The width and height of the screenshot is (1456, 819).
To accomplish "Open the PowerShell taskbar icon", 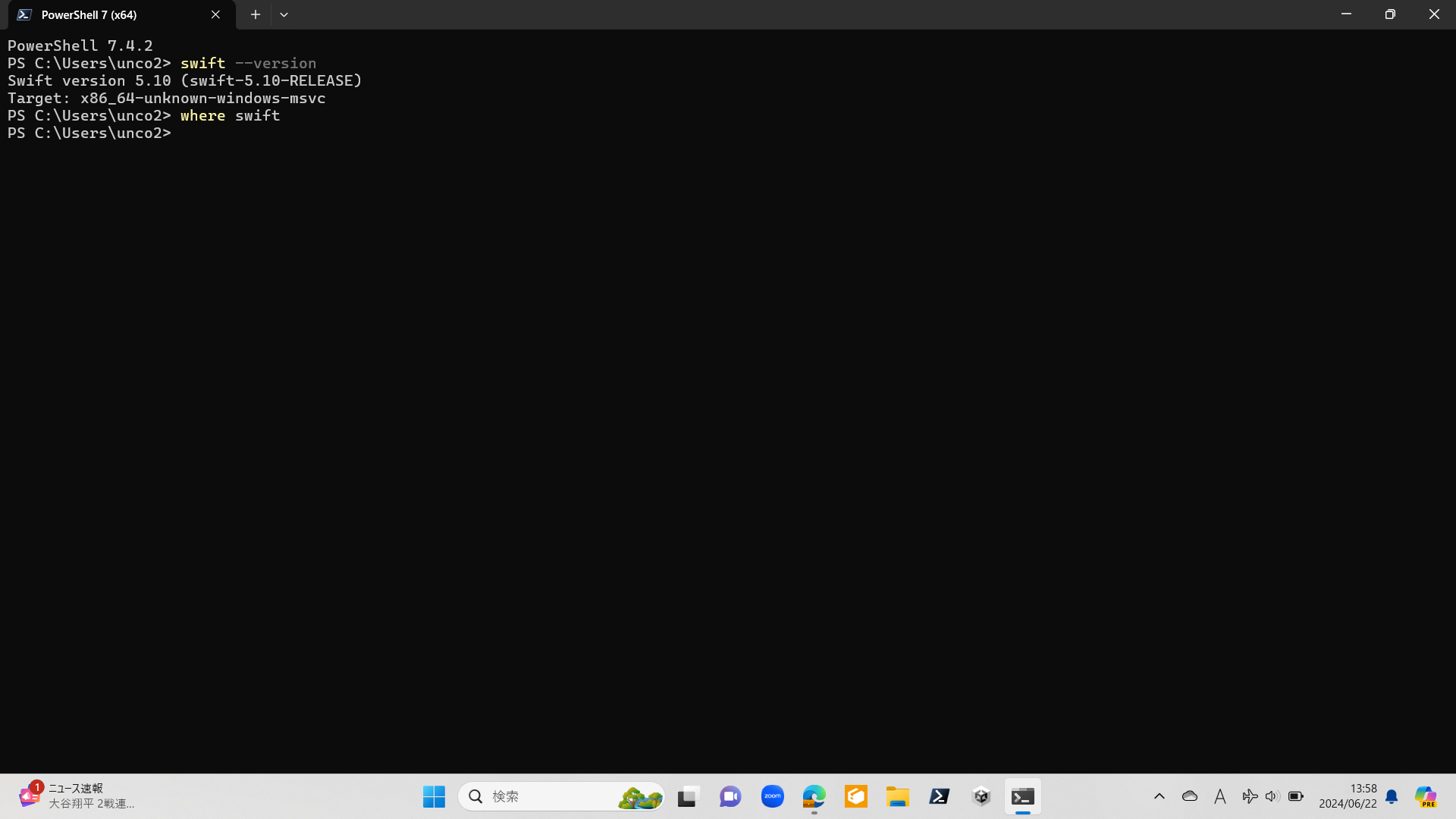I will click(940, 796).
